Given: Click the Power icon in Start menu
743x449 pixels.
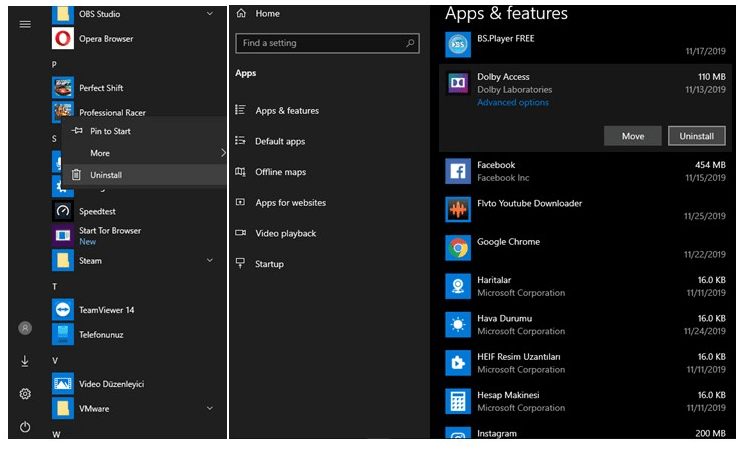Looking at the screenshot, I should tap(25, 427).
